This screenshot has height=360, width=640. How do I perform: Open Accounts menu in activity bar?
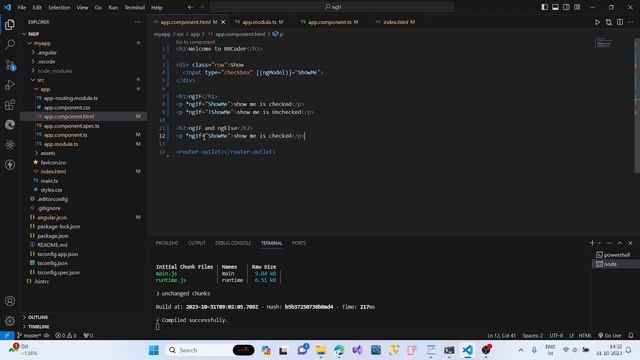click(x=10, y=301)
